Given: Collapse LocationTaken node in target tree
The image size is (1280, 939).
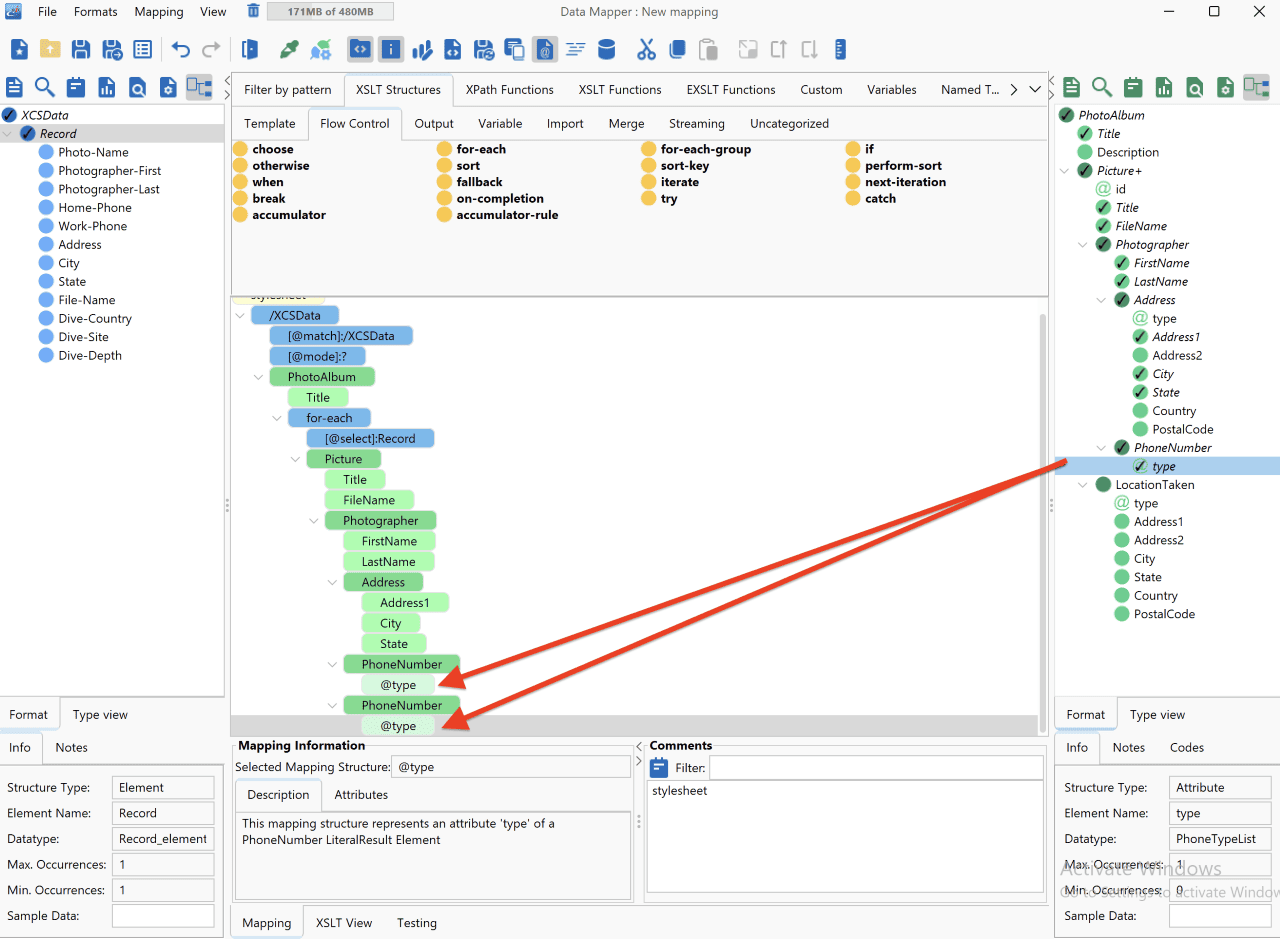Looking at the screenshot, I should 1083,485.
